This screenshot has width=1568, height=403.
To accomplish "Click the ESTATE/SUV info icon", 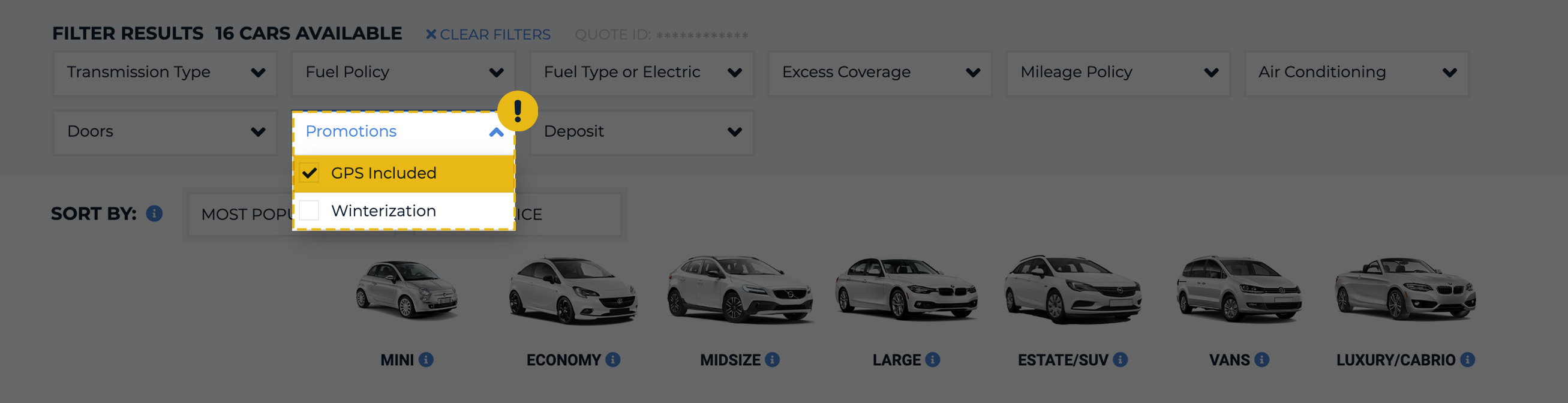I will pyautogui.click(x=1120, y=360).
